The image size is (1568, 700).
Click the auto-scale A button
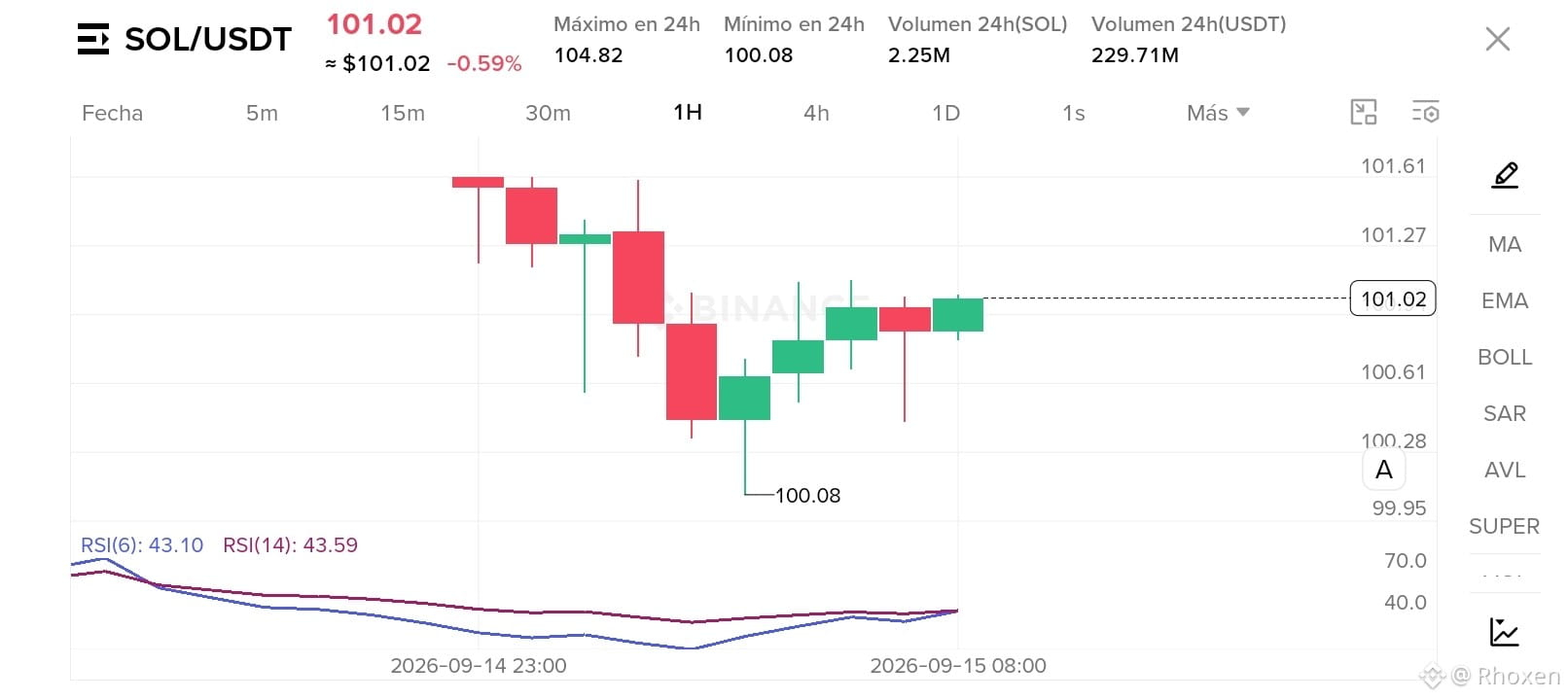(x=1383, y=470)
